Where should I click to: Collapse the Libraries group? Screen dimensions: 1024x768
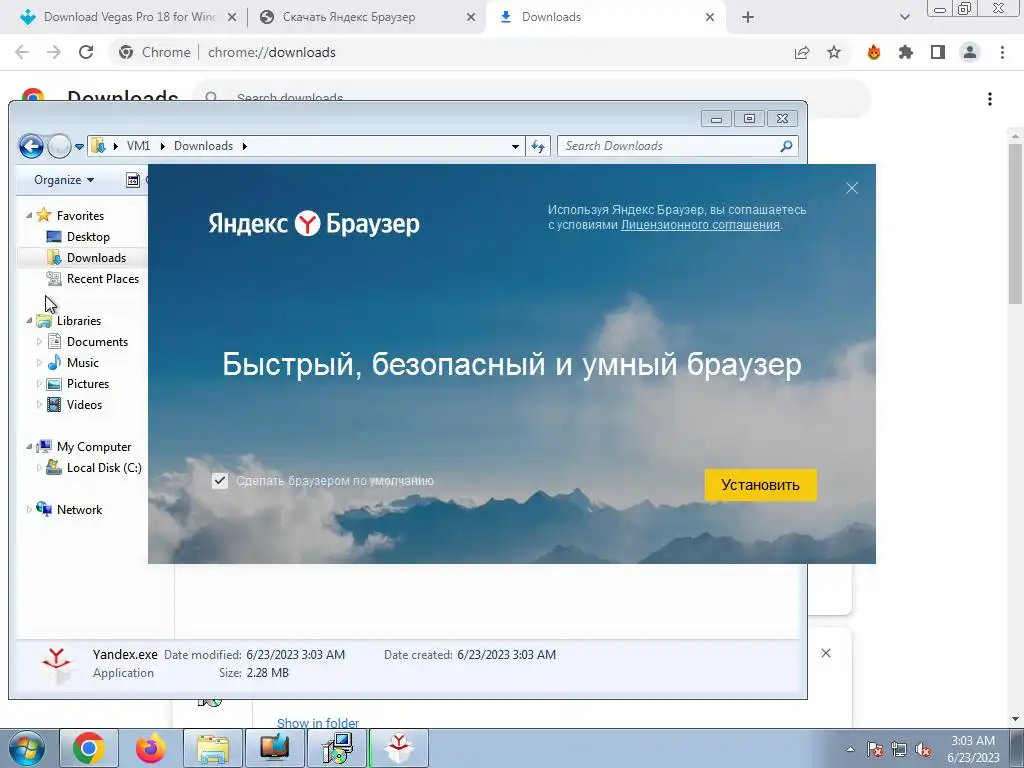point(29,320)
